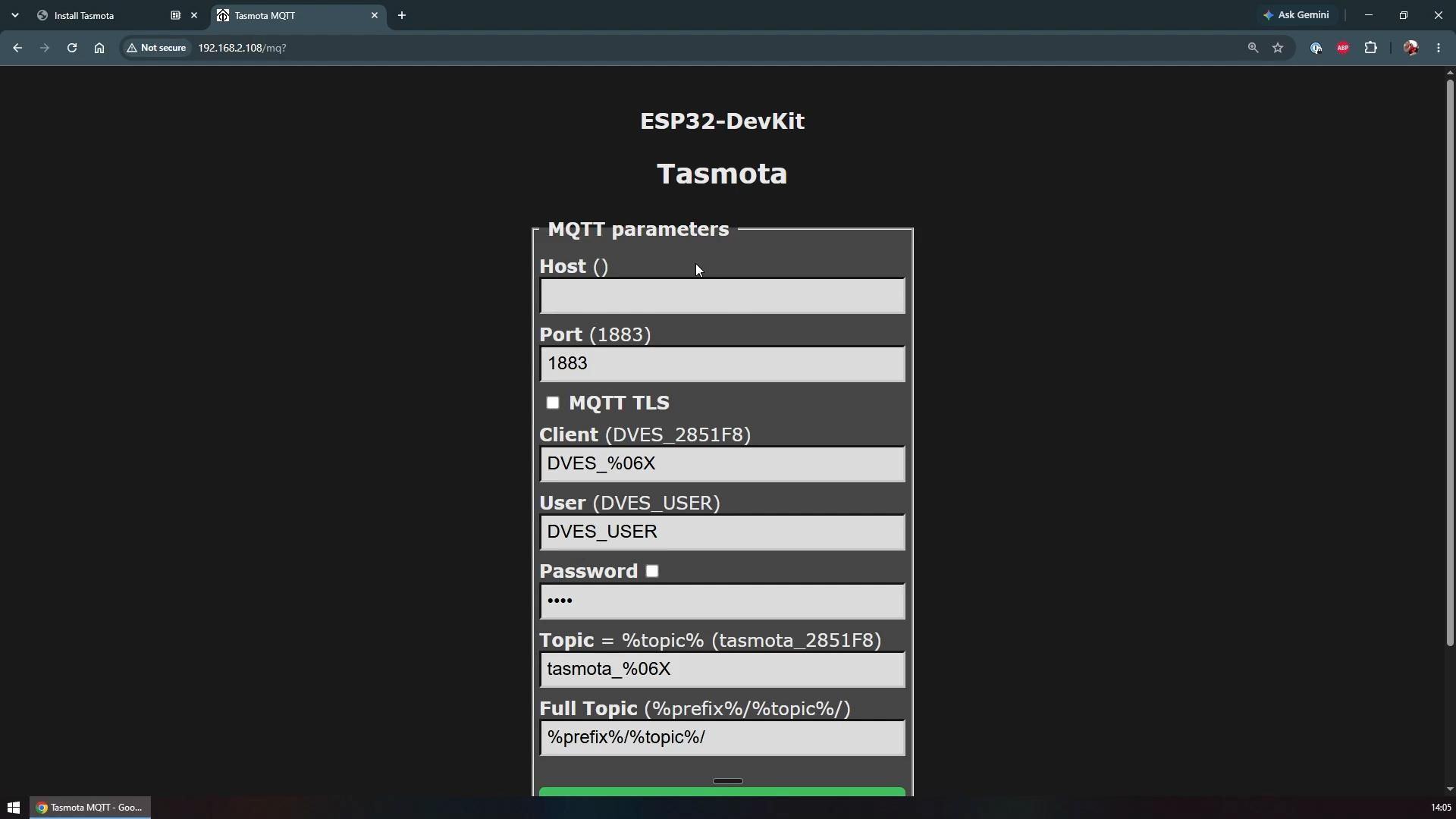The height and width of the screenshot is (819, 1456).
Task: Restore down the Chrome window
Action: click(x=1404, y=15)
